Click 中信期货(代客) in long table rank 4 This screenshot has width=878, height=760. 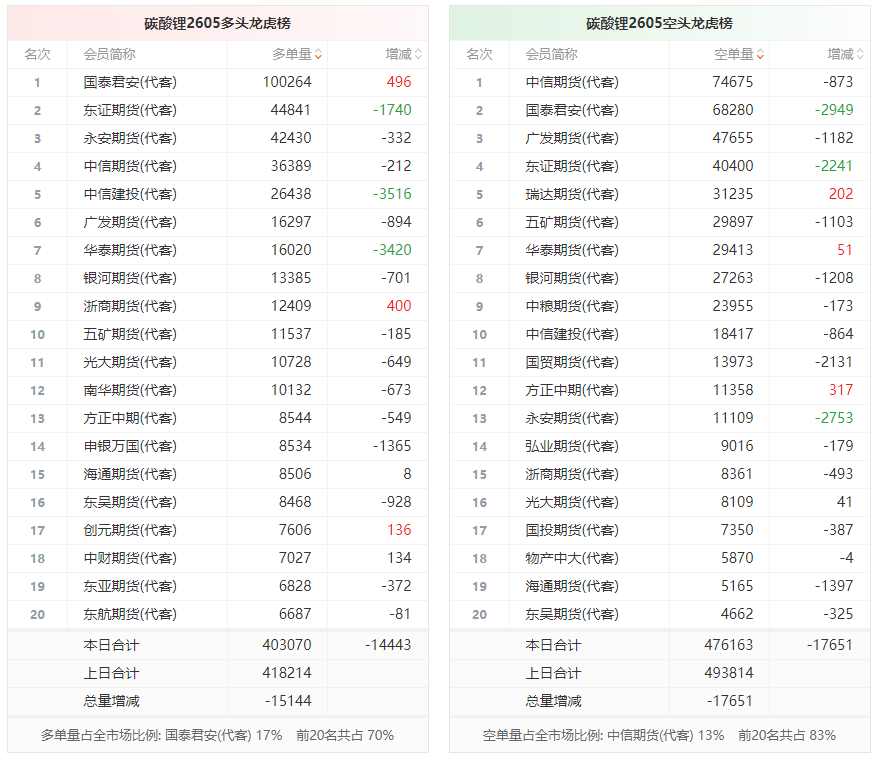click(130, 166)
